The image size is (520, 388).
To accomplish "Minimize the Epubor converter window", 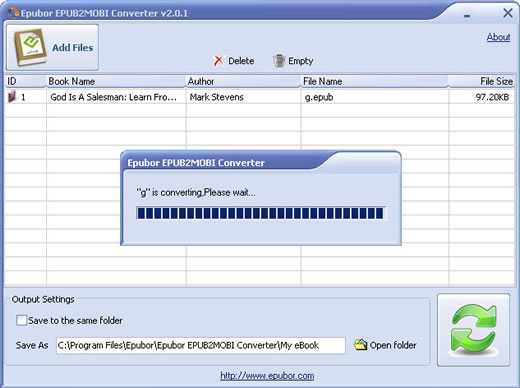I will 467,15.
